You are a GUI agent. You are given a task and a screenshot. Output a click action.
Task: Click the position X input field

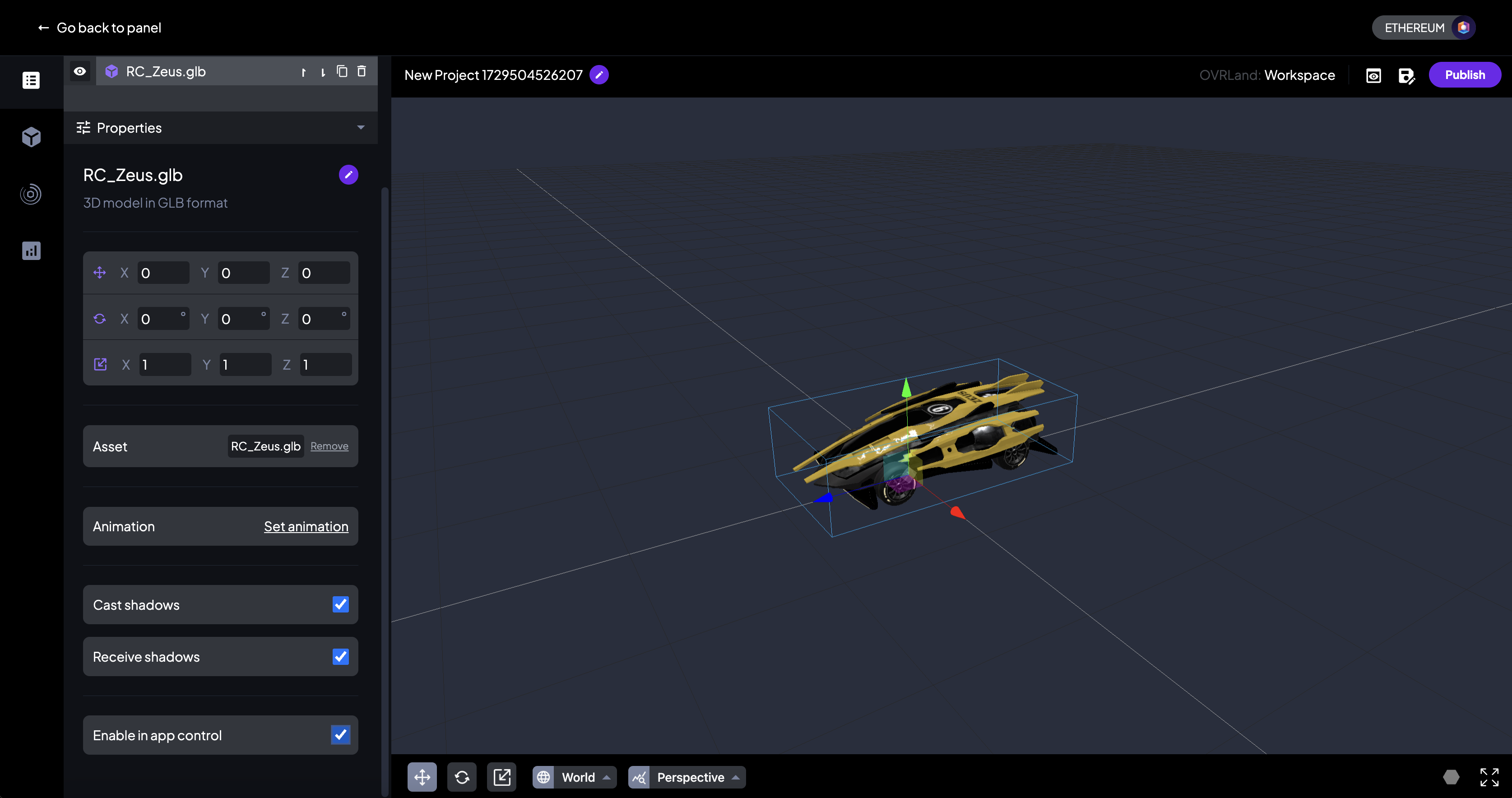click(x=162, y=273)
